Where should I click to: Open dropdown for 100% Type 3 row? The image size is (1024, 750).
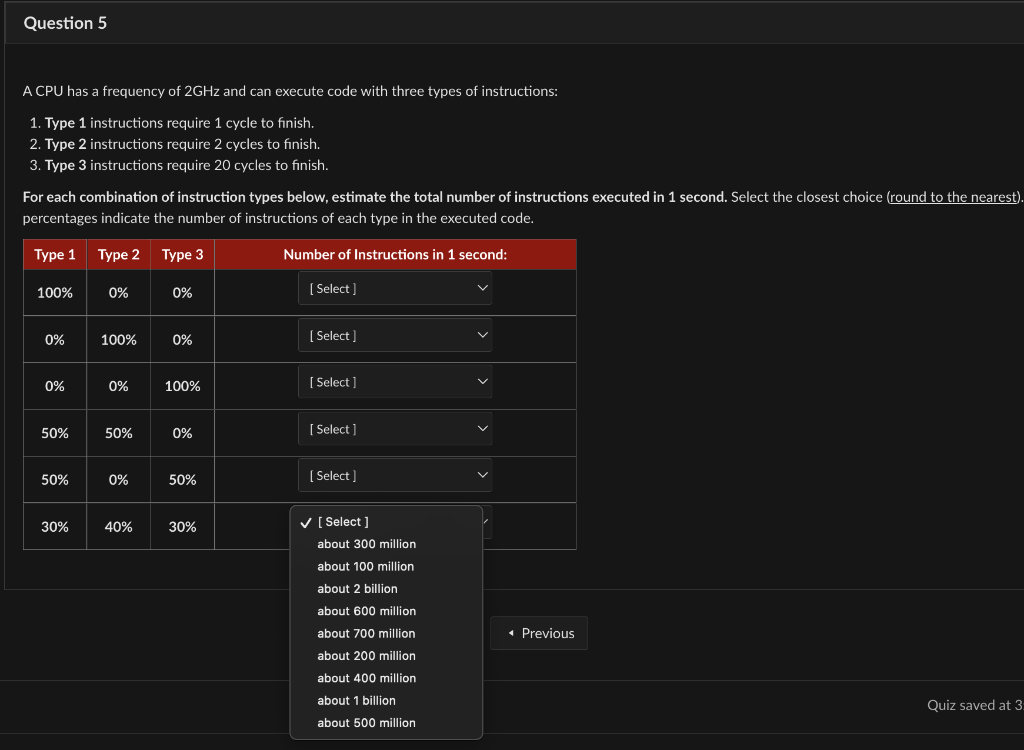(395, 382)
